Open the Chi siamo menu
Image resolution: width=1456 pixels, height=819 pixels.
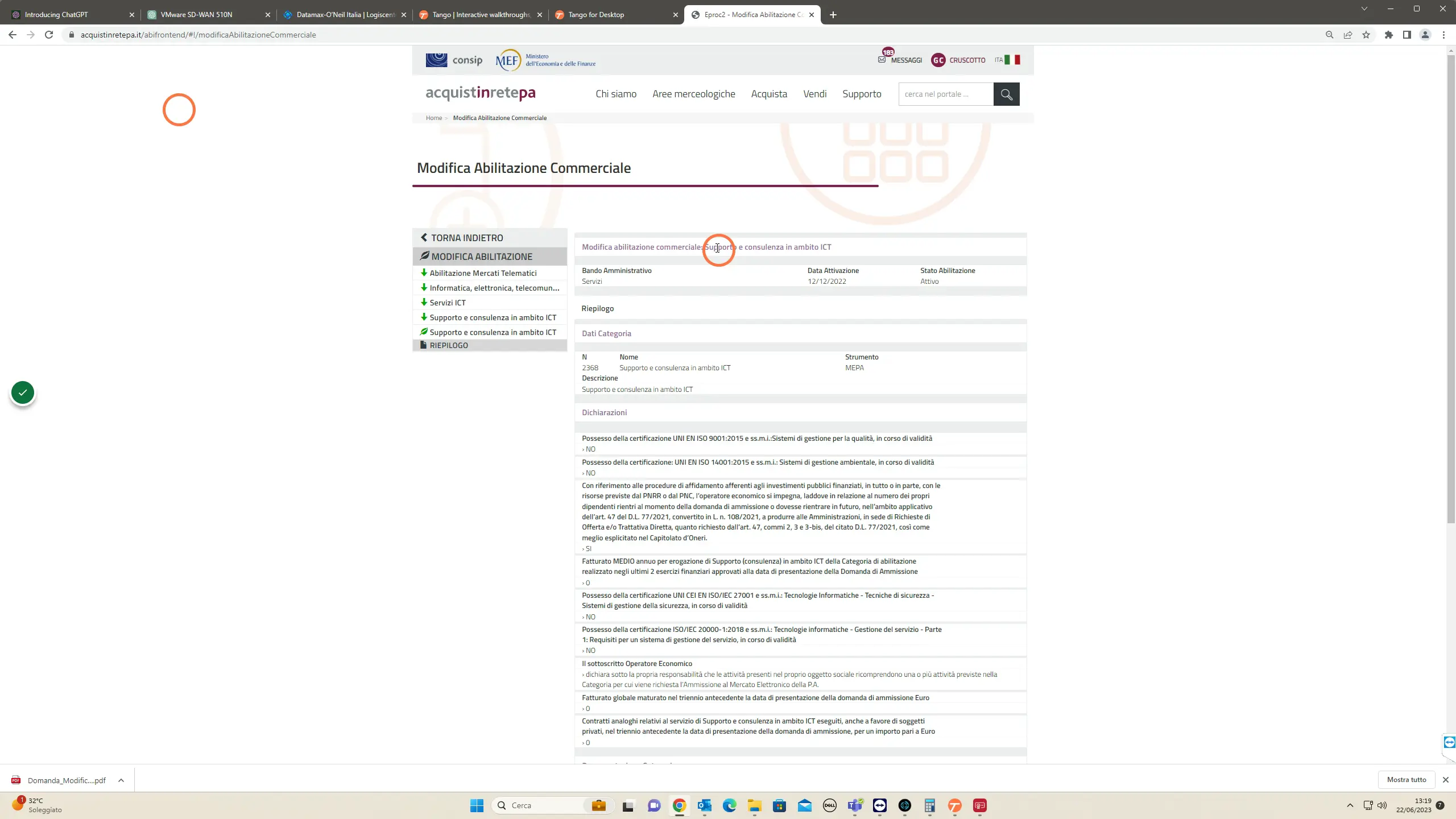click(x=616, y=94)
